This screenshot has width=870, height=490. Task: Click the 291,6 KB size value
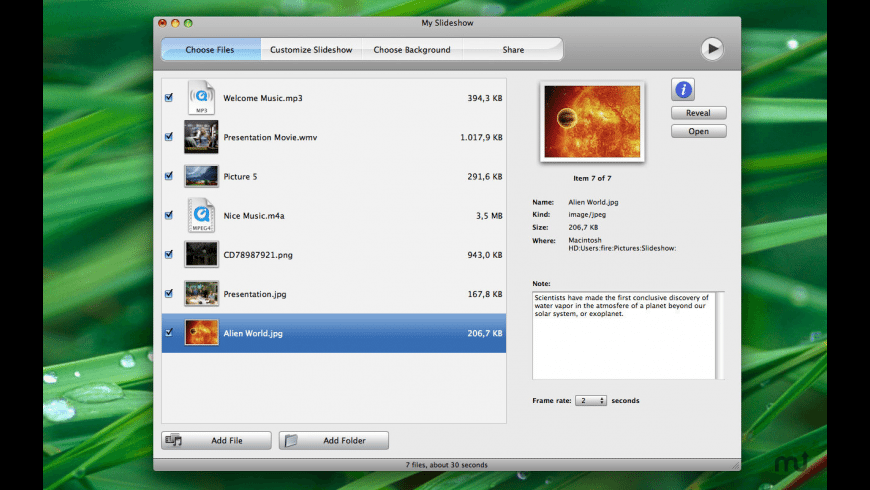(485, 176)
